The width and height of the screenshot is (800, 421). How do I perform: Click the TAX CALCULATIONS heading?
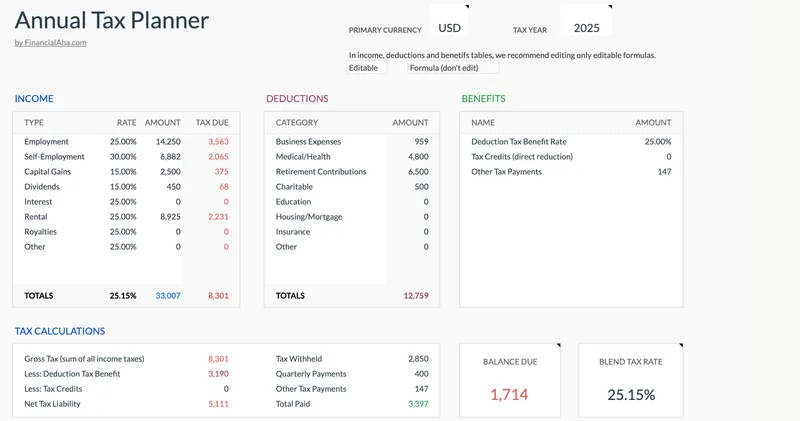point(60,331)
